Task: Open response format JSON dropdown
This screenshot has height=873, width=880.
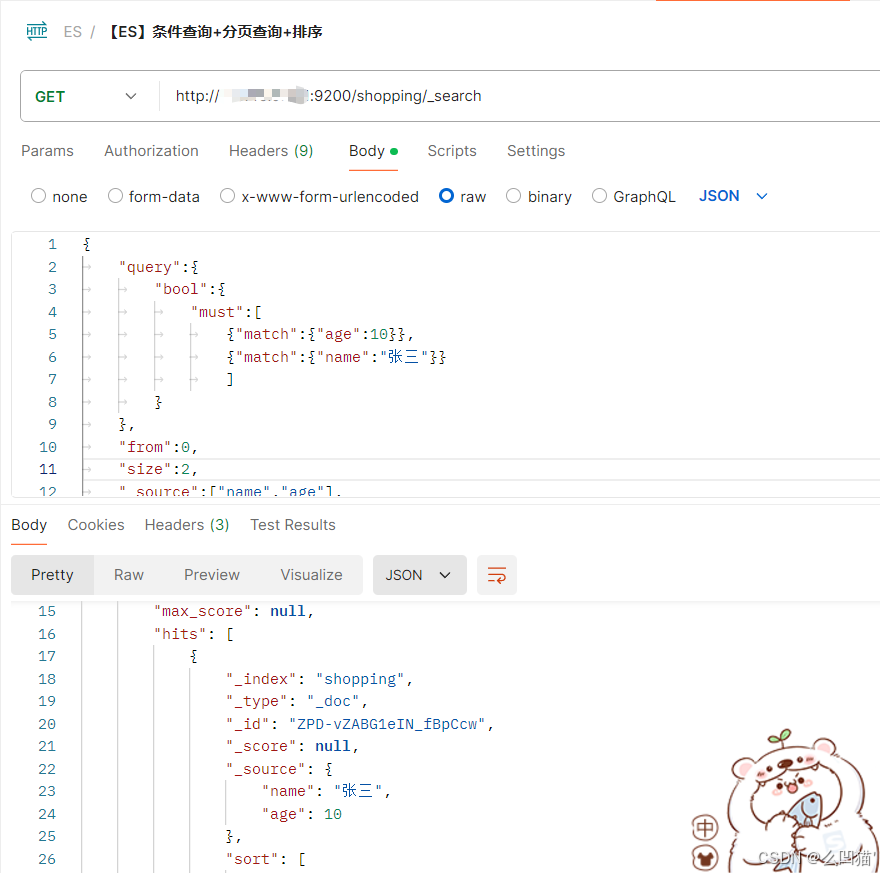Action: [419, 575]
